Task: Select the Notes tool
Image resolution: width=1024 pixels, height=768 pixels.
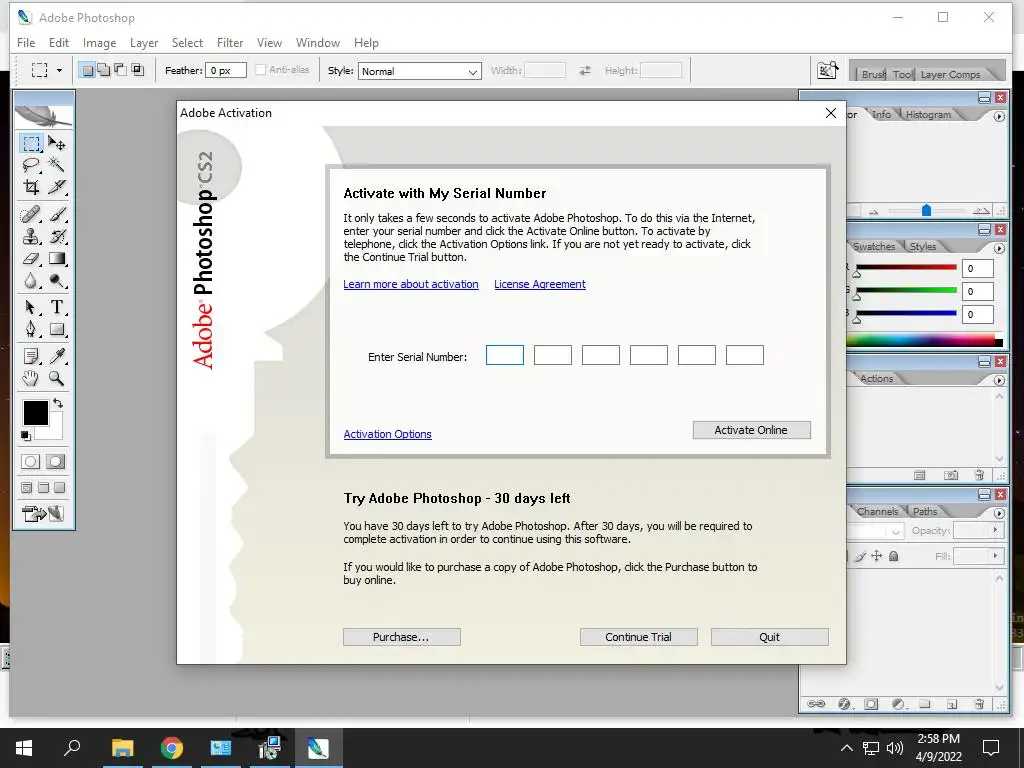Action: pos(31,356)
